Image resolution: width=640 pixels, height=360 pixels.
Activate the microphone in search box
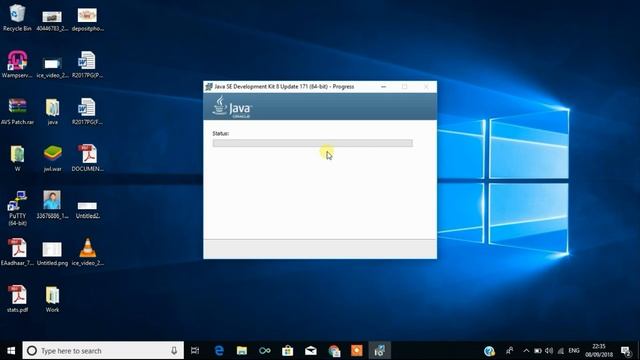[174, 351]
